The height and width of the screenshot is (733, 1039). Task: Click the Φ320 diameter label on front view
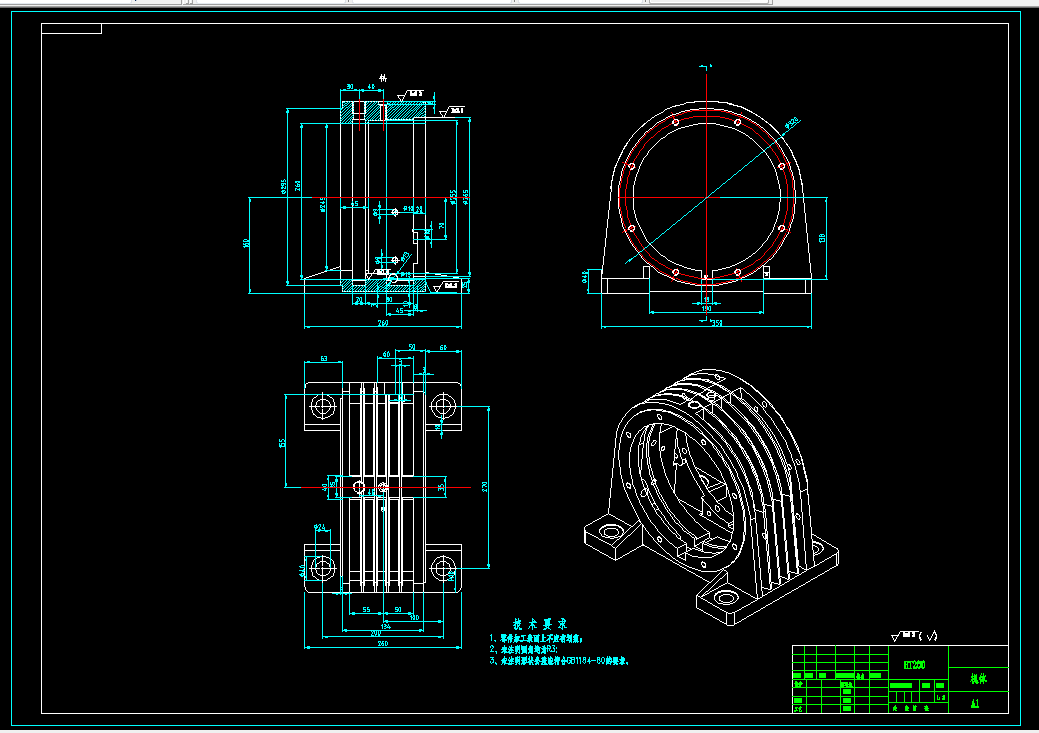(x=792, y=123)
